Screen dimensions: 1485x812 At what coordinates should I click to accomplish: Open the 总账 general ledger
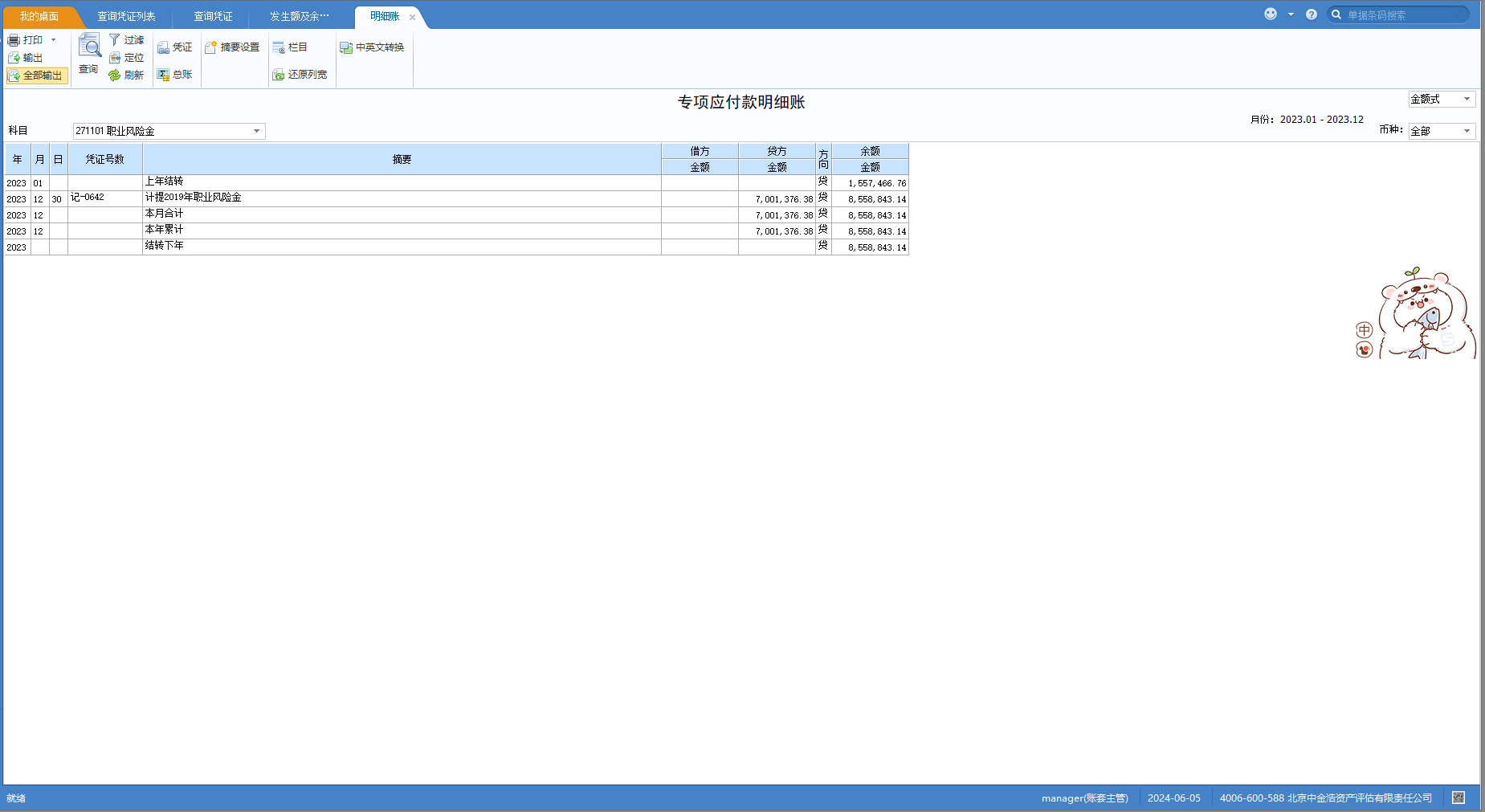174,75
